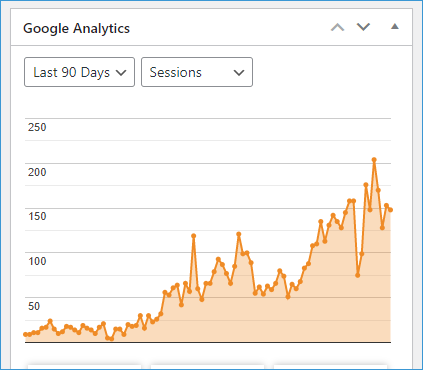Click the 250 y-axis label
This screenshot has width=423, height=370.
tap(37, 127)
